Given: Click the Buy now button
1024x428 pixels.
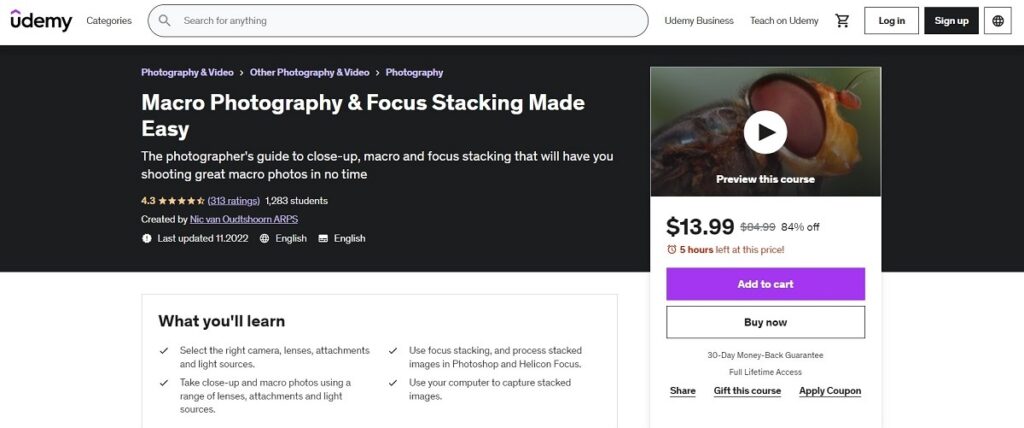Looking at the screenshot, I should click(x=765, y=322).
